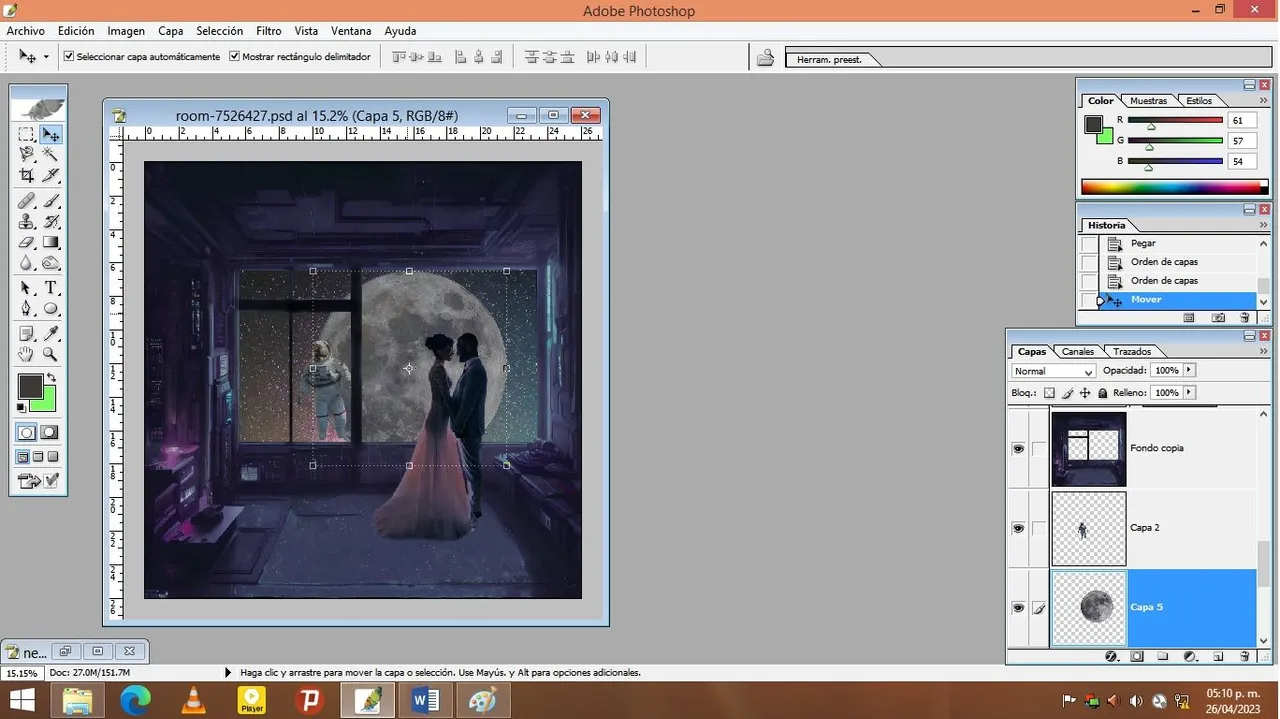
Task: Create a new layer in Capas panel
Action: (x=1218, y=657)
